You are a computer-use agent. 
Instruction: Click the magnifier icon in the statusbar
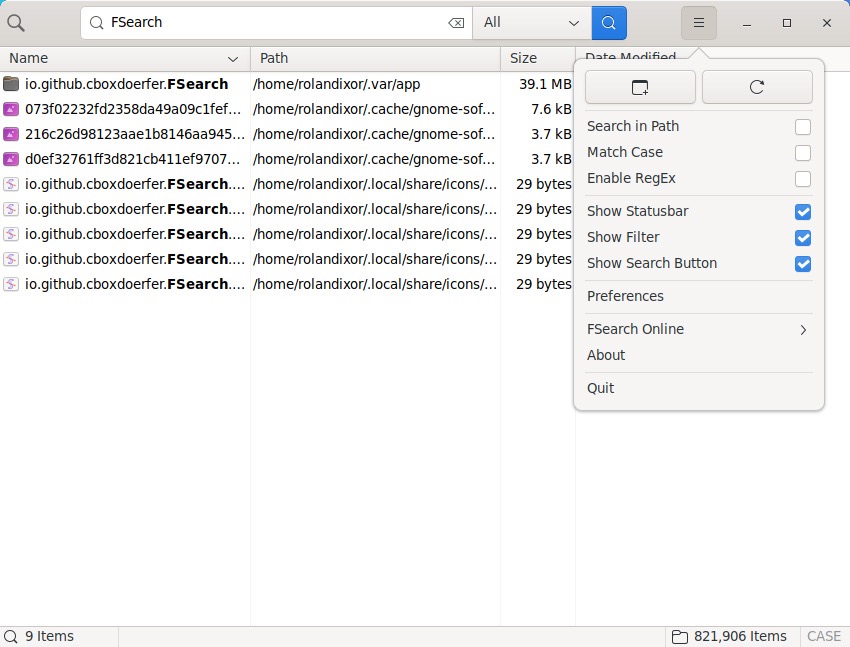pyautogui.click(x=10, y=636)
